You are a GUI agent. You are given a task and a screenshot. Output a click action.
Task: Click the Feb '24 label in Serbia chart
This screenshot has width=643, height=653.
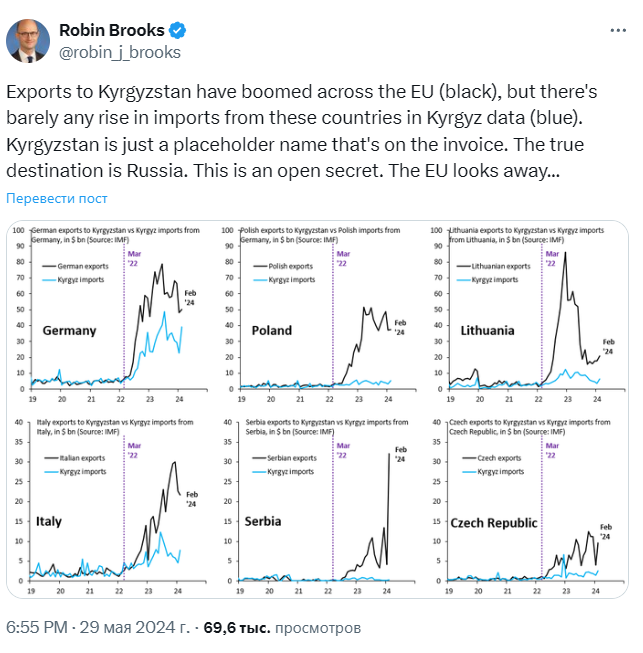pyautogui.click(x=401, y=454)
